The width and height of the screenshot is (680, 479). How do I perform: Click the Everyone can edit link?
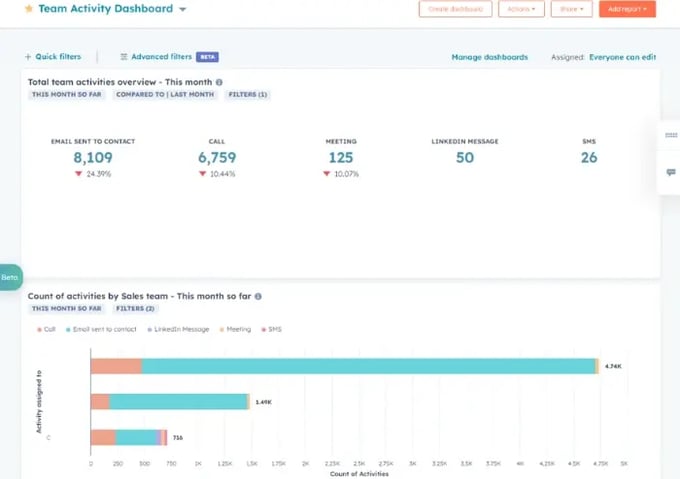tap(622, 57)
